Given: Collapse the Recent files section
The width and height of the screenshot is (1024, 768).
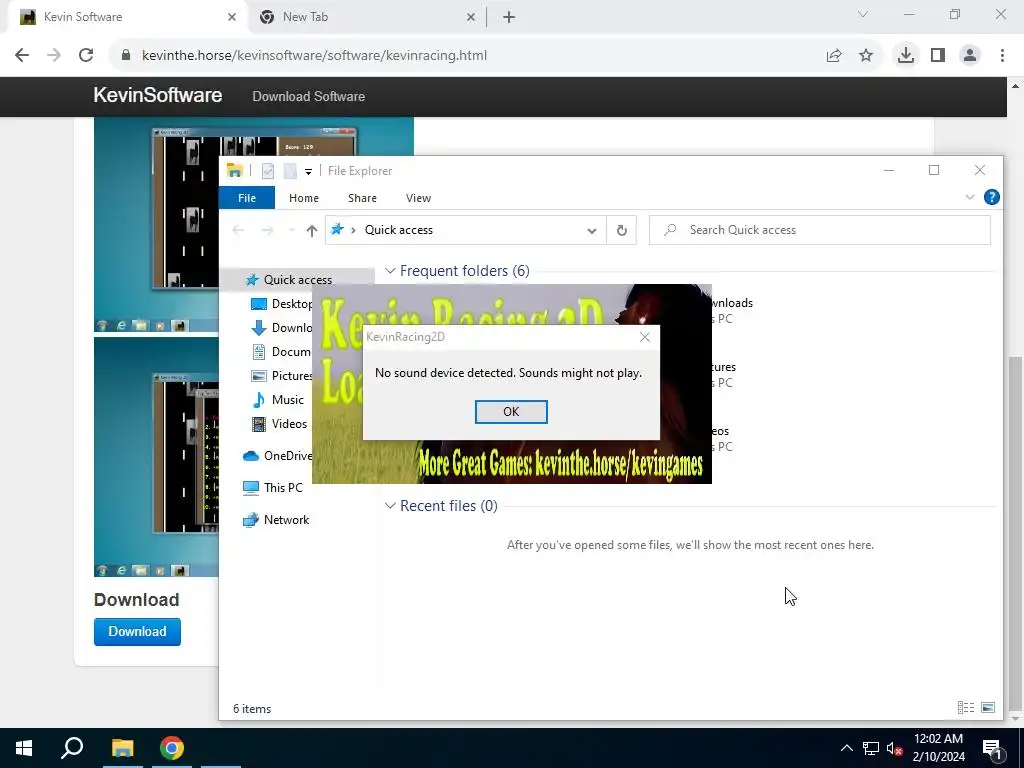Looking at the screenshot, I should click(390, 506).
